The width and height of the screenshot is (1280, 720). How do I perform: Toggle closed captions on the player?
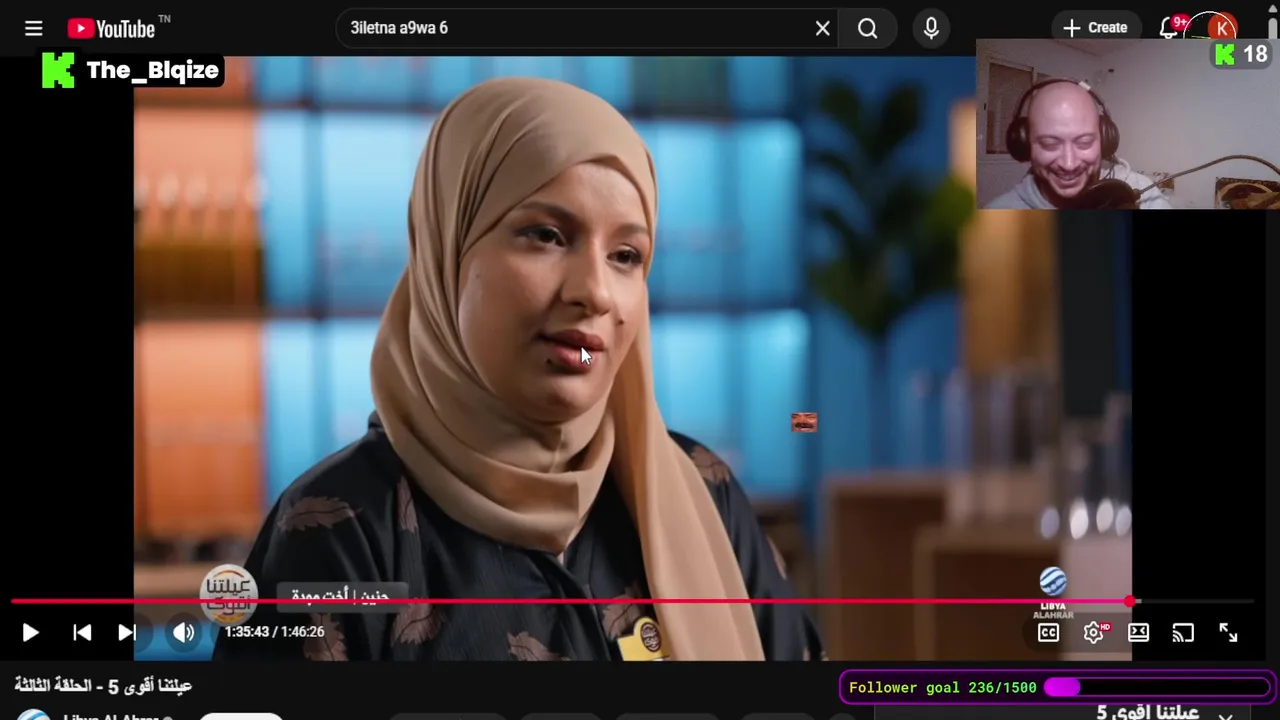[x=1048, y=632]
